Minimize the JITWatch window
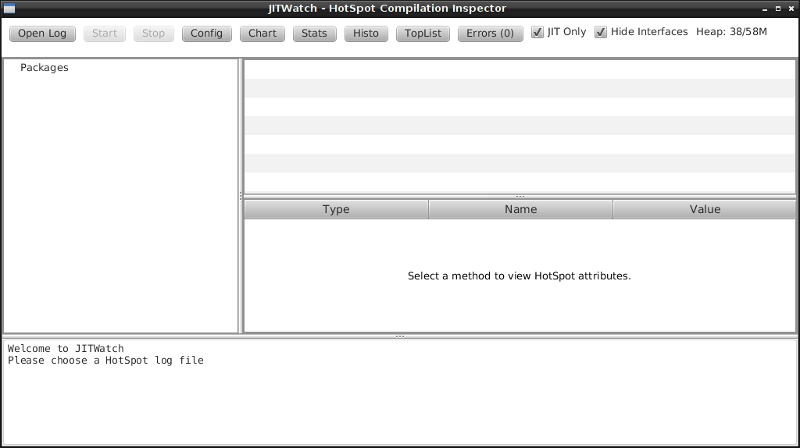 point(764,9)
